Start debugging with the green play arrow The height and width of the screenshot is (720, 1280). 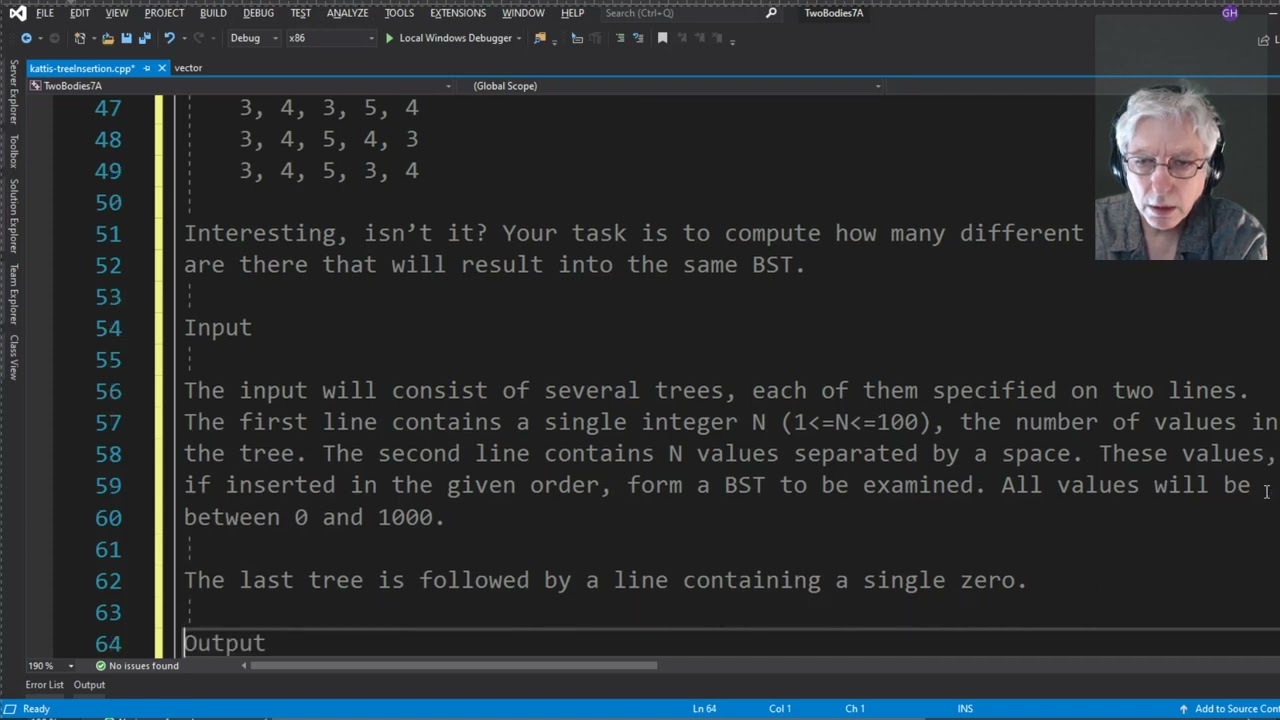[389, 38]
